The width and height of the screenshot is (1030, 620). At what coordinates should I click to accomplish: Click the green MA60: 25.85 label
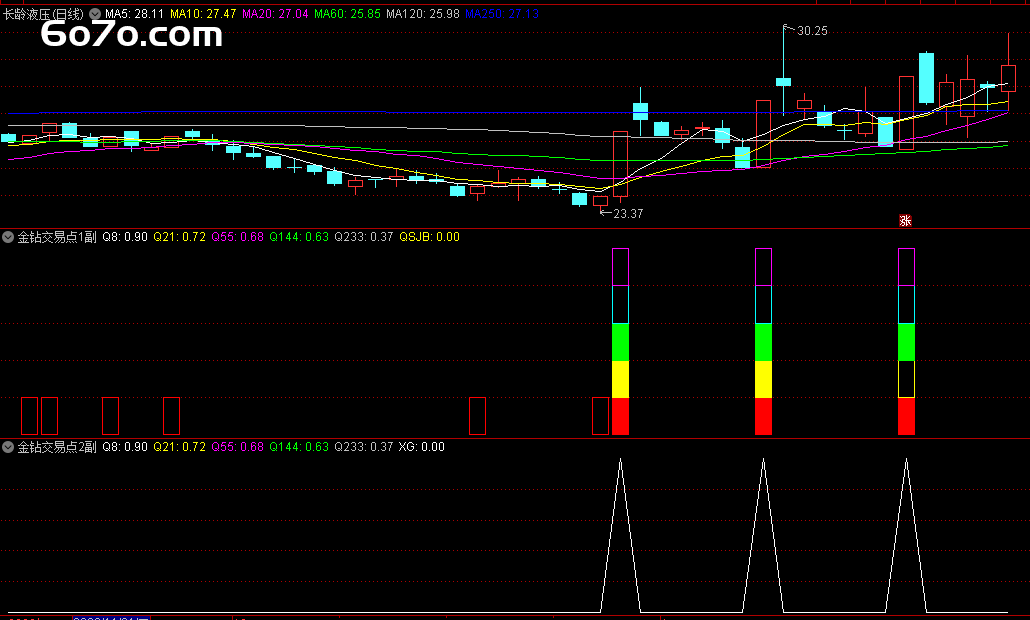coord(347,14)
